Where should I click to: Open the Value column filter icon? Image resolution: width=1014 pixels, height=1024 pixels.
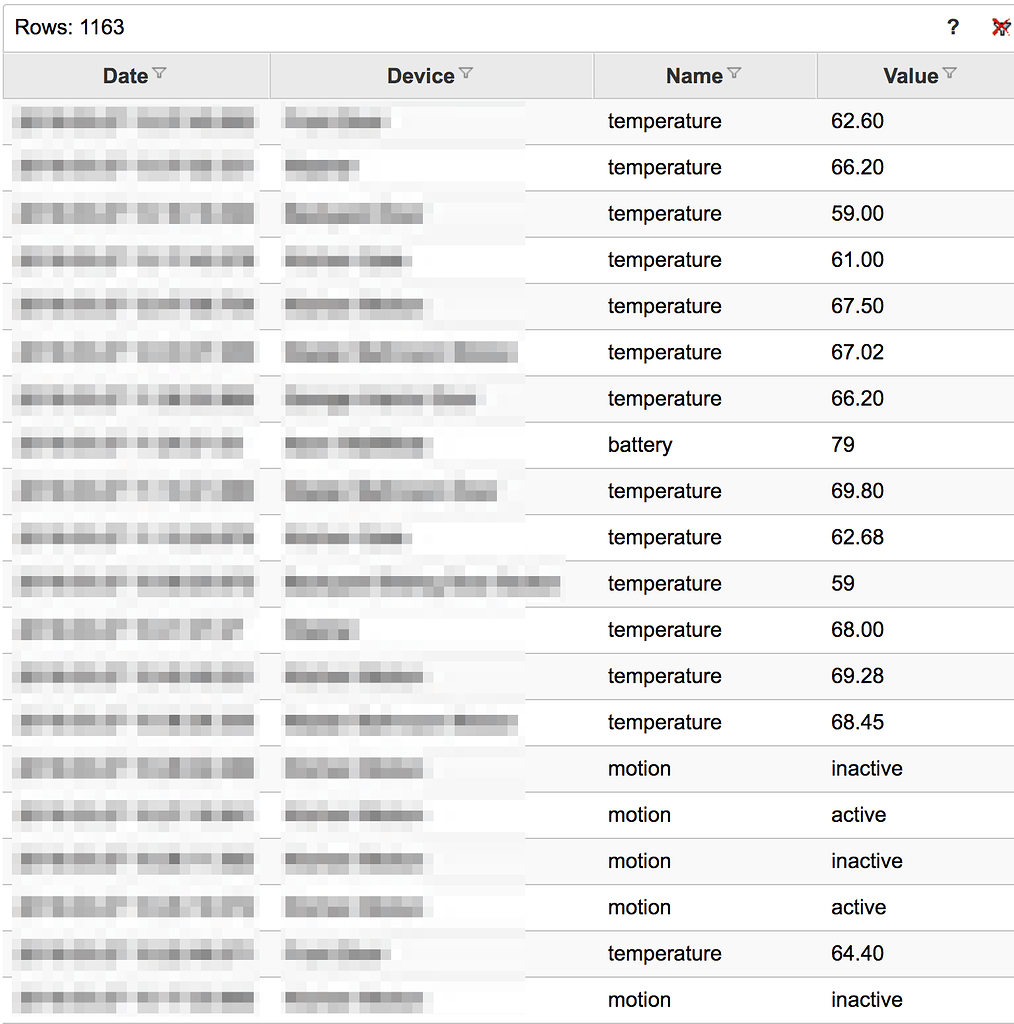click(949, 74)
